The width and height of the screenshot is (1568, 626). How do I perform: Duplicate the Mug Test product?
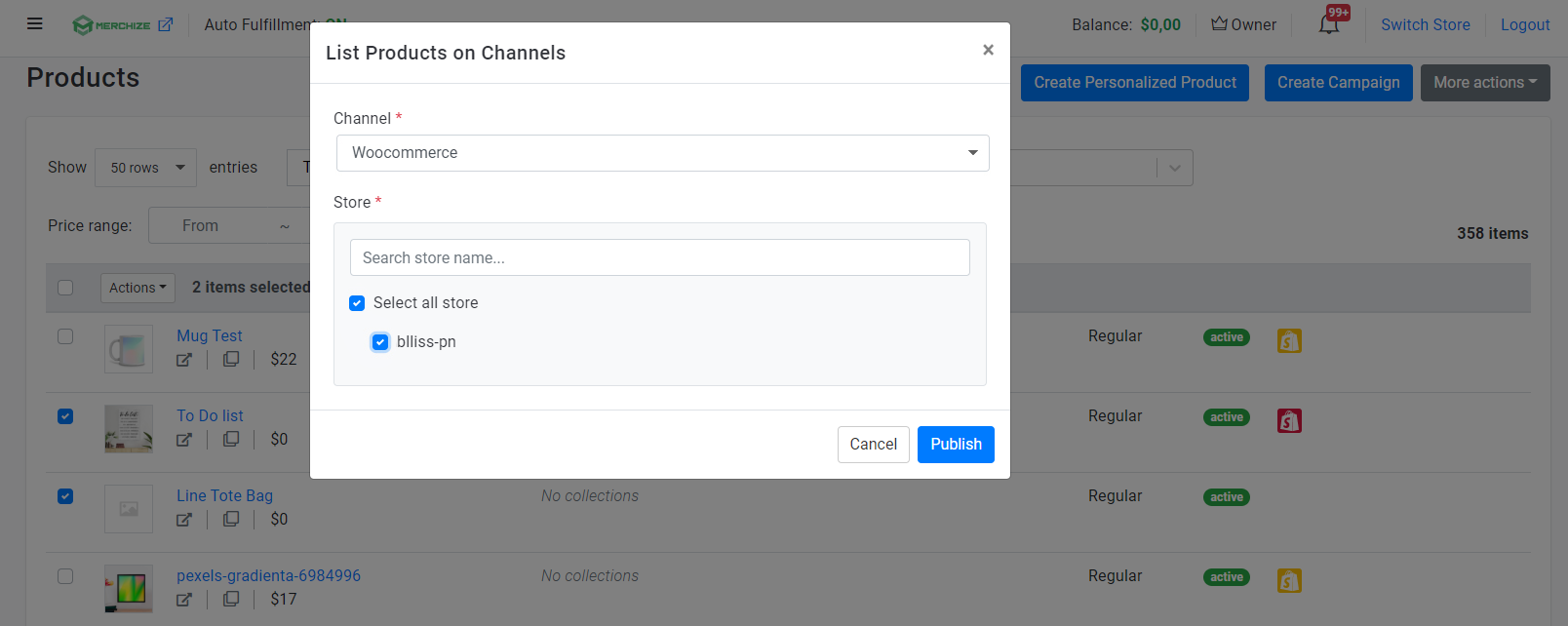(231, 359)
